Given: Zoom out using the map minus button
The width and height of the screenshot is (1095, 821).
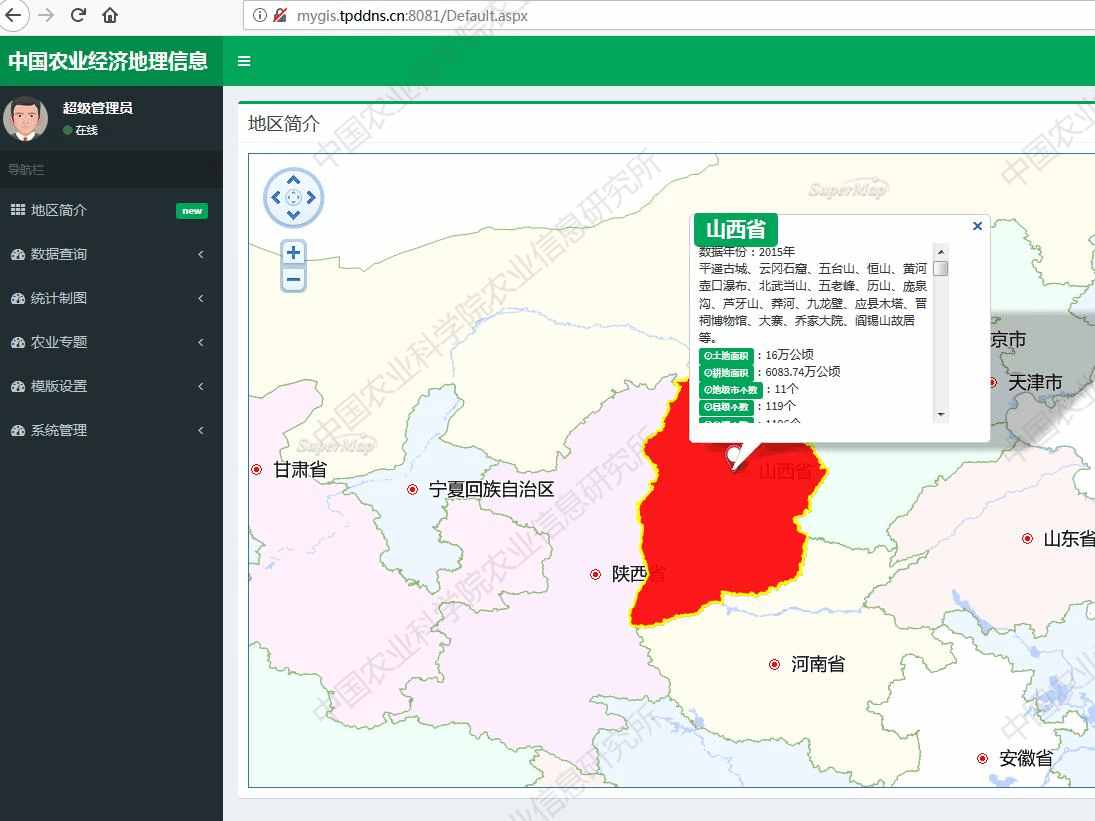Looking at the screenshot, I should pyautogui.click(x=293, y=279).
